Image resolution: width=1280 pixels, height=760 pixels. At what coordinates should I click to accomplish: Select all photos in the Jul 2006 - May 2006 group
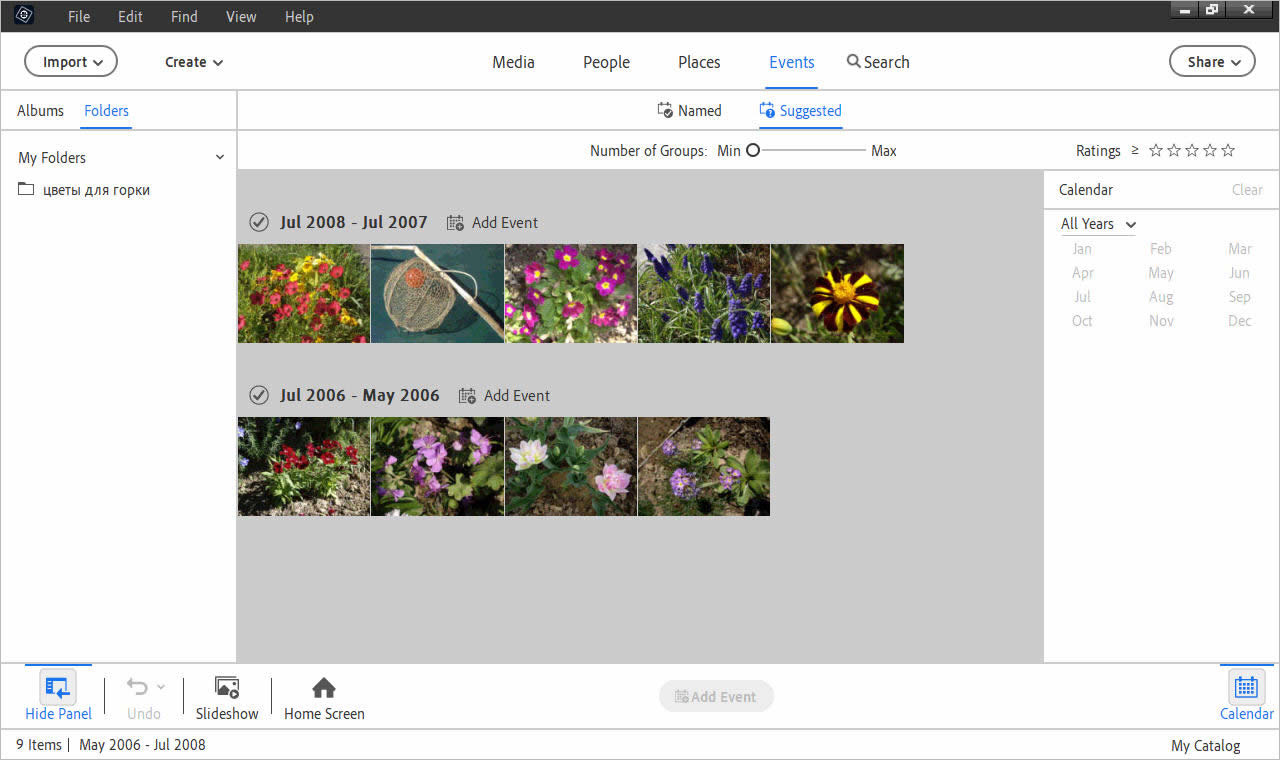click(258, 395)
